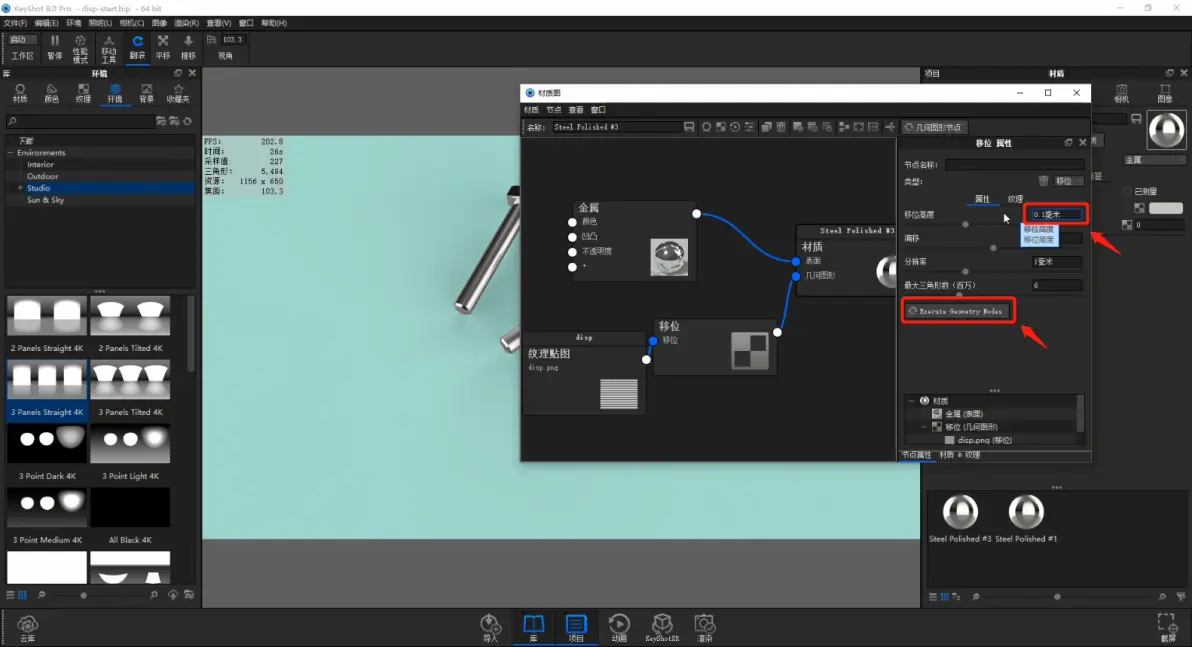Collapse the 材质 root in node tree
Screen dimensions: 1192x647
click(x=911, y=401)
